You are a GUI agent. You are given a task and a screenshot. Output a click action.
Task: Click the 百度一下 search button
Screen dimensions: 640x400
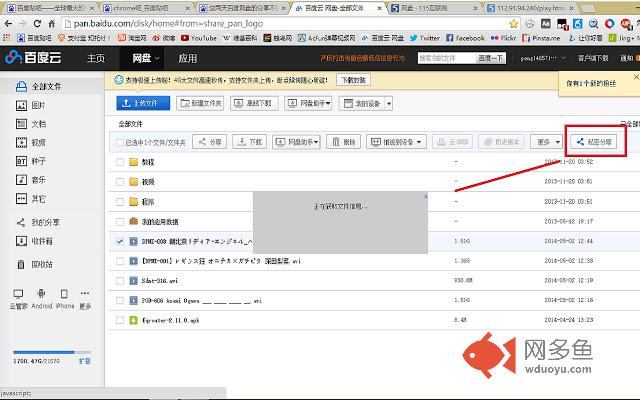pos(491,58)
